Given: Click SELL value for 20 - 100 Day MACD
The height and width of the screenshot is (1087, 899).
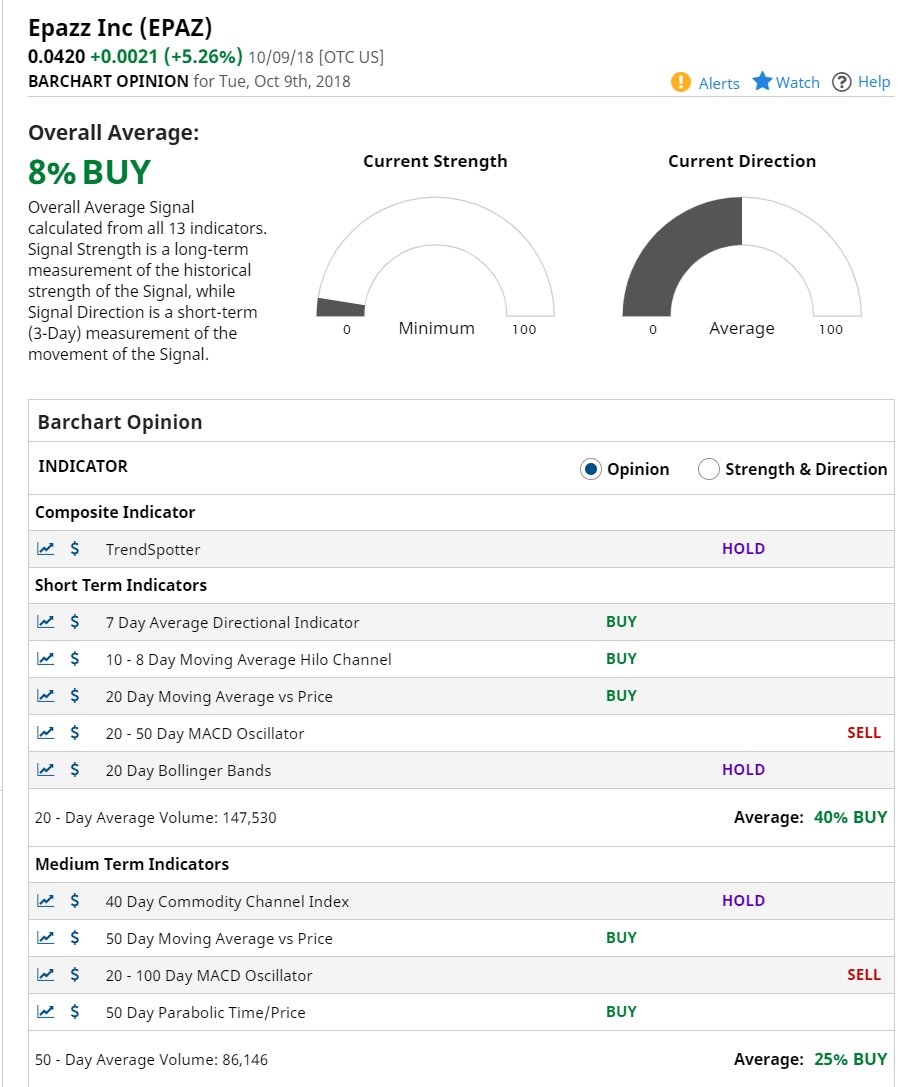Looking at the screenshot, I should (864, 975).
